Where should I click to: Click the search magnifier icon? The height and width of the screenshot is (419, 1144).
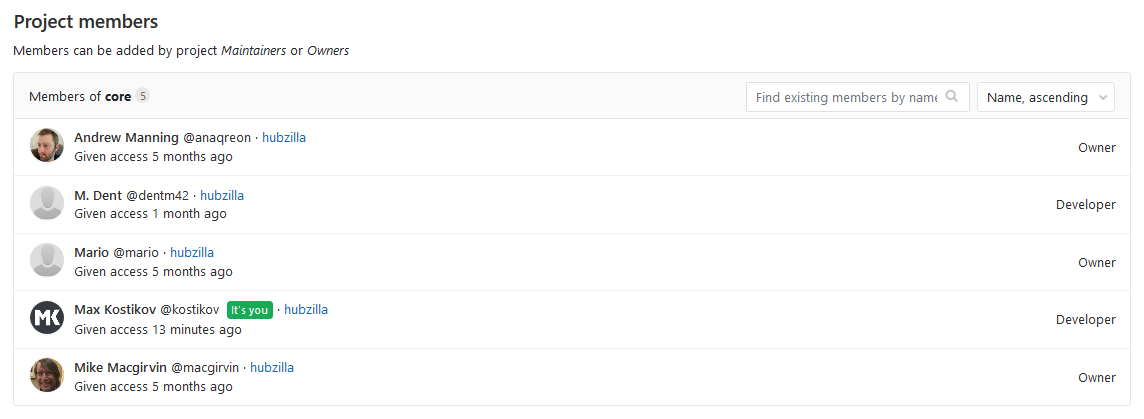click(x=952, y=97)
